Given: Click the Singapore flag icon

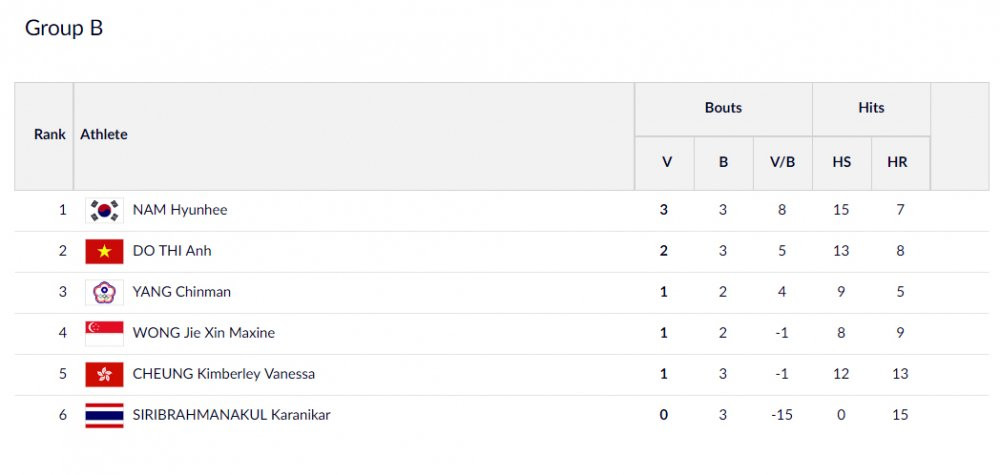Looking at the screenshot, I should tap(104, 333).
